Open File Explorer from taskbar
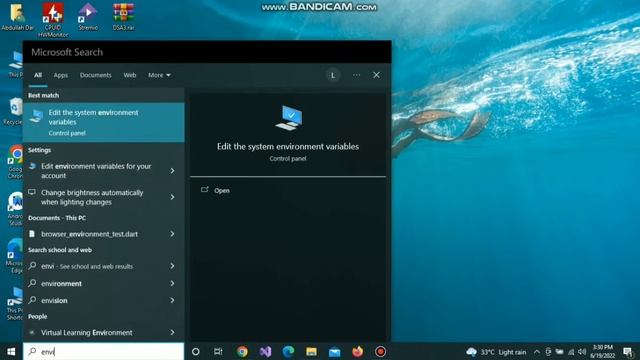This screenshot has height=360, width=640. 311,351
